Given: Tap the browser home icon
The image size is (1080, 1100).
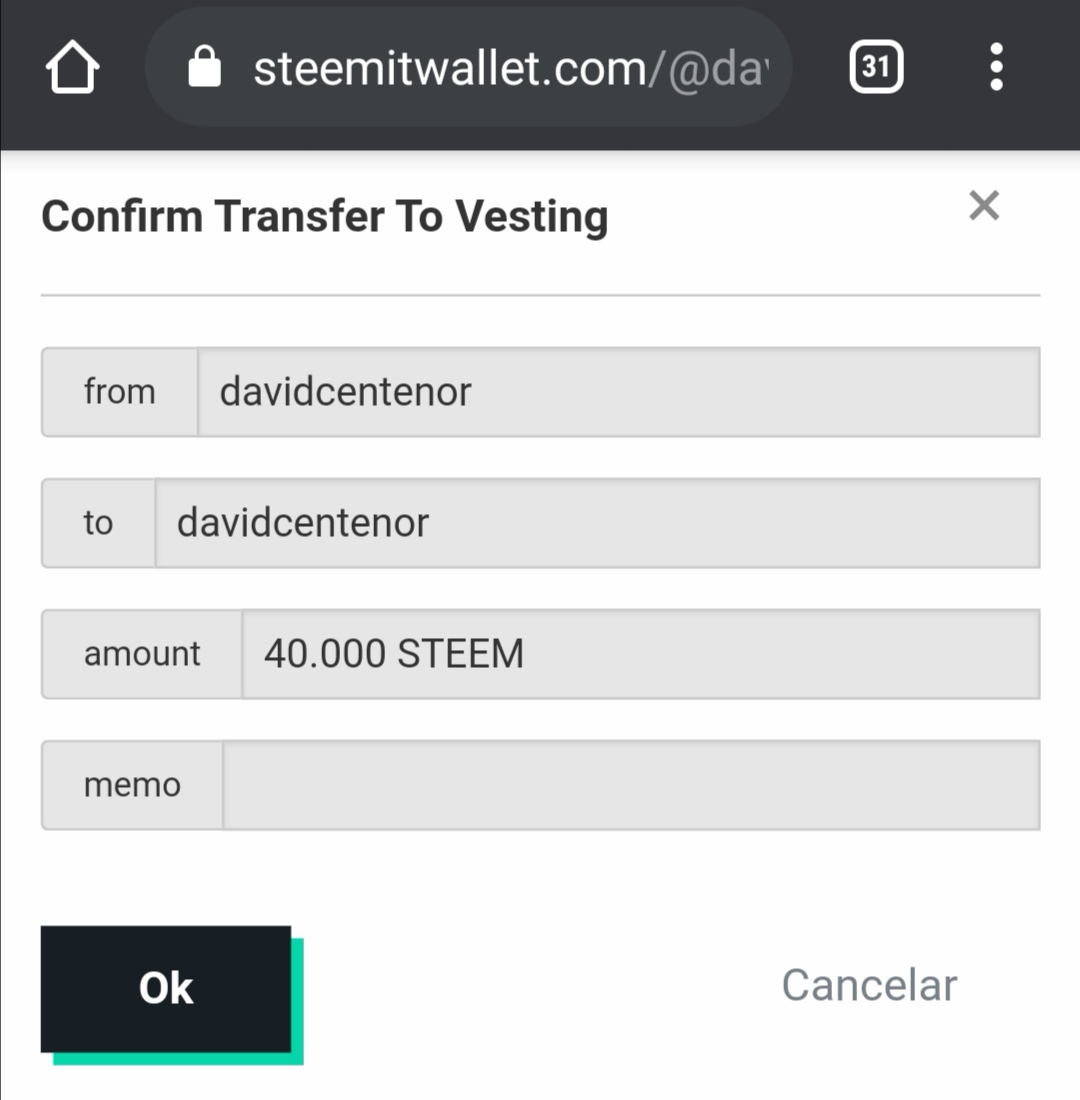Looking at the screenshot, I should (x=72, y=67).
